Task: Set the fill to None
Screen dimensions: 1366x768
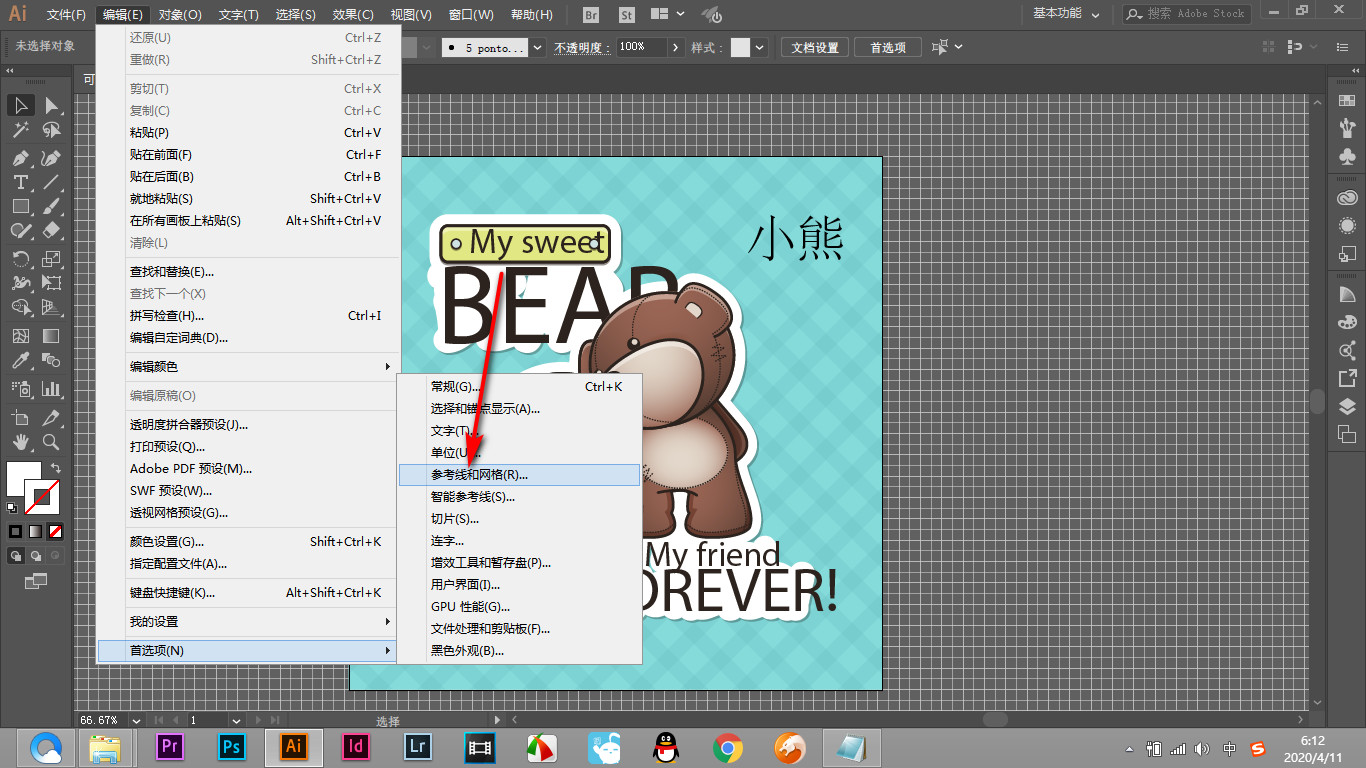Action: (56, 531)
